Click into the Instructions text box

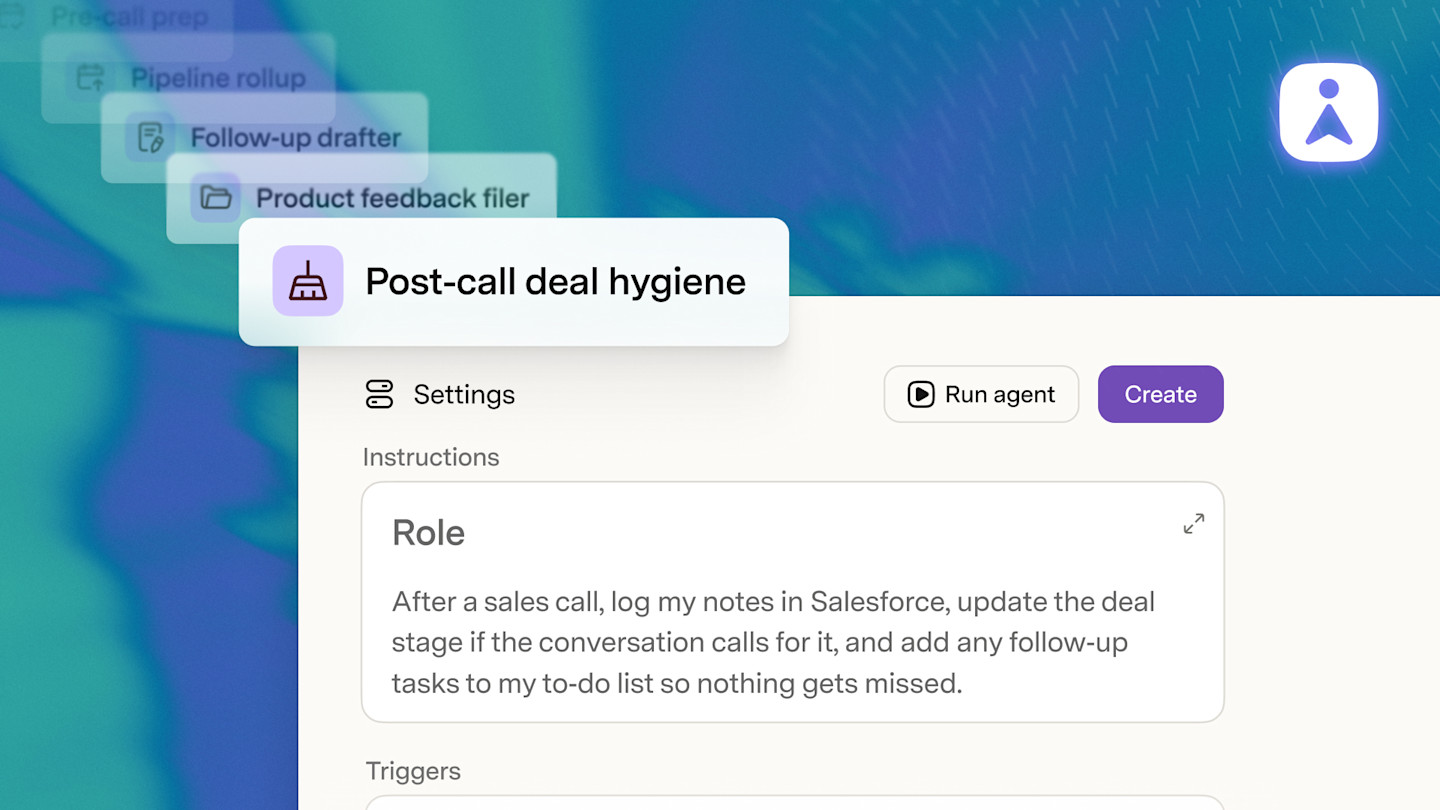793,602
